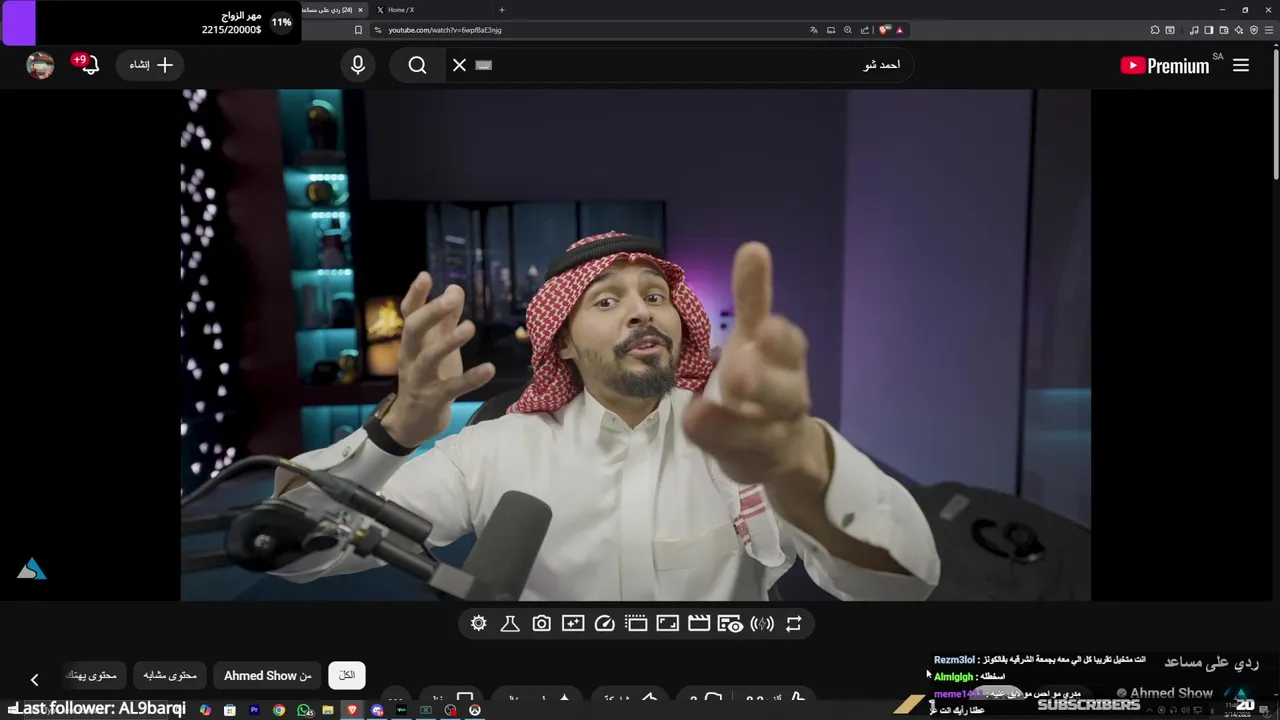The width and height of the screenshot is (1280, 720).
Task: Click the translate page icon
Action: [x=814, y=30]
